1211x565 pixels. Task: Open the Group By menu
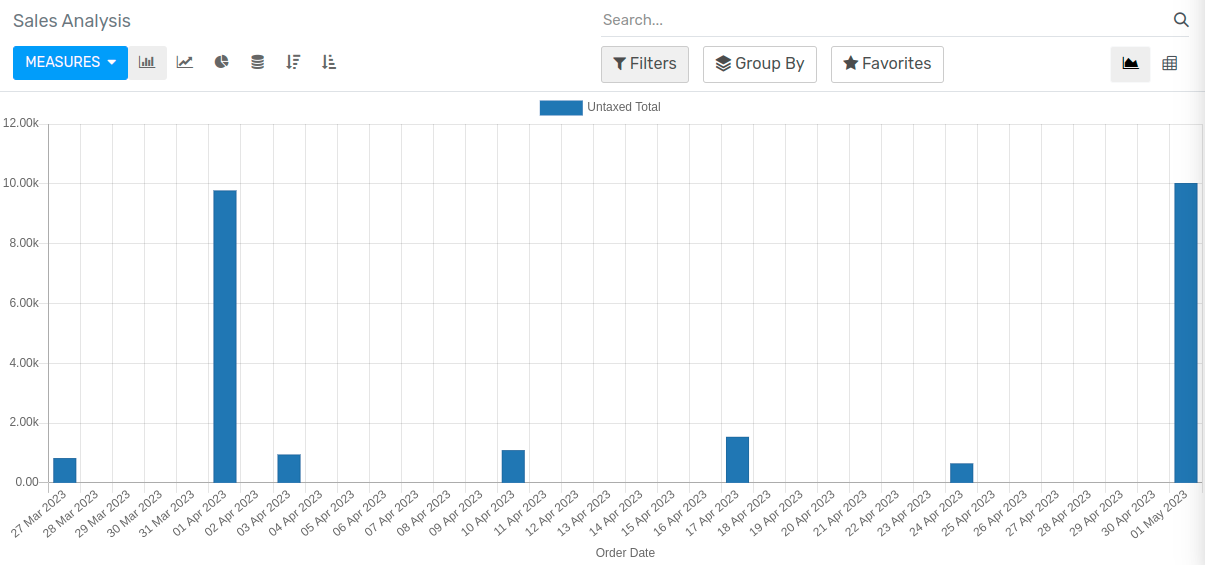click(760, 64)
